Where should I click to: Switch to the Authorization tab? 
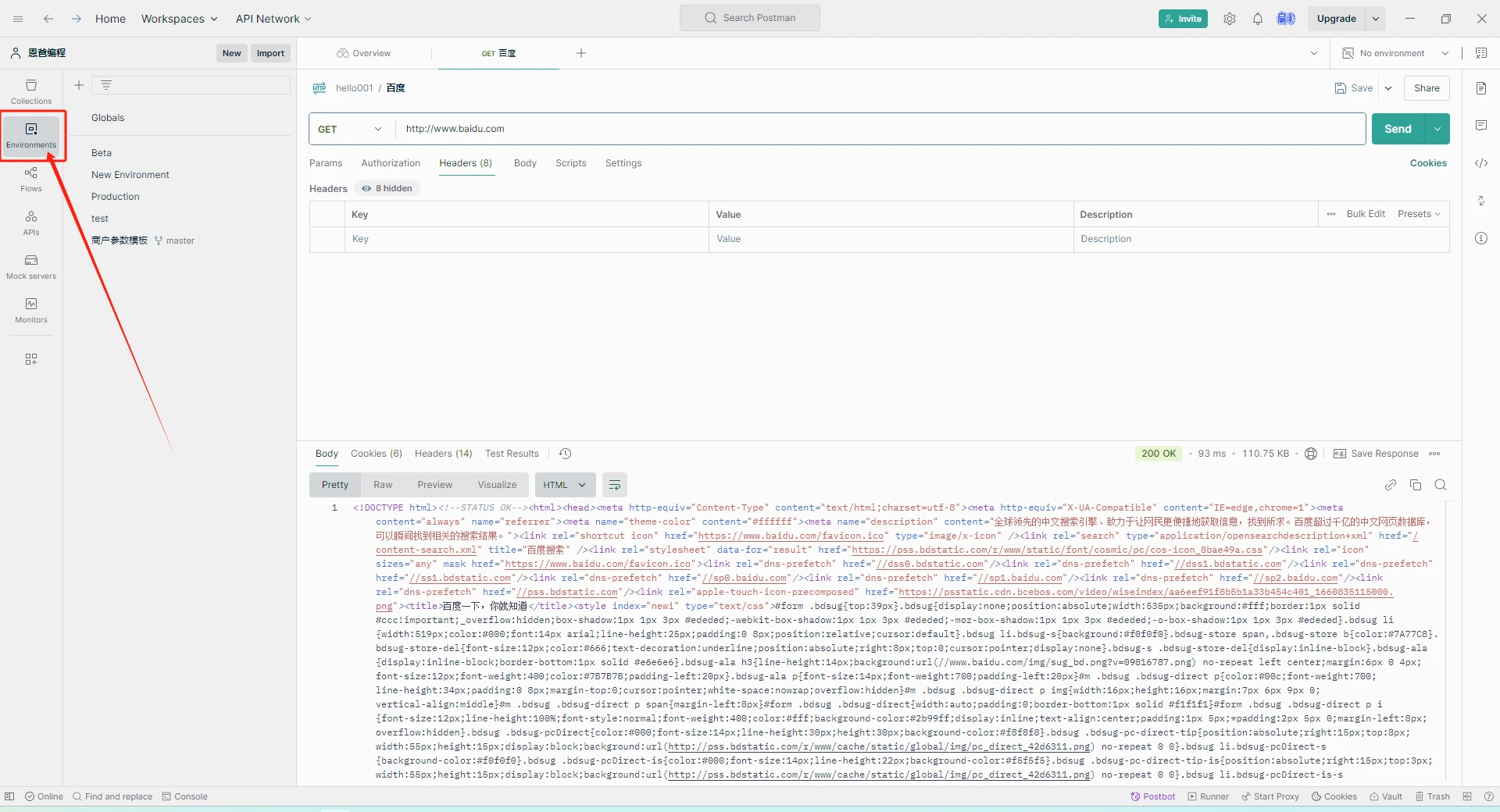point(391,163)
